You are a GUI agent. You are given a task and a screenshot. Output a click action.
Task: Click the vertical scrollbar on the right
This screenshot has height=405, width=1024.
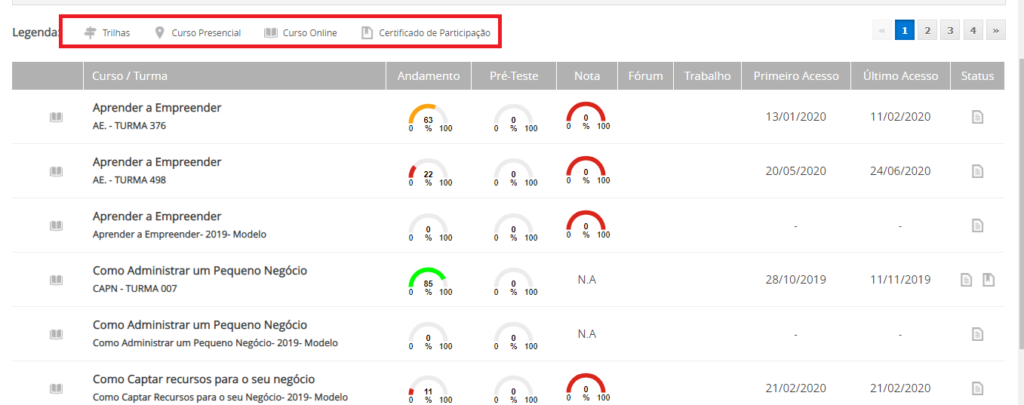(x=1017, y=200)
